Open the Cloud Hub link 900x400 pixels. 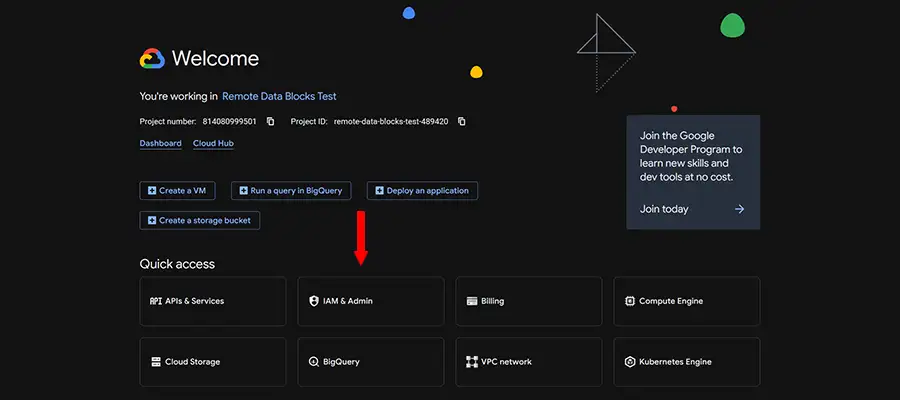pyautogui.click(x=213, y=143)
